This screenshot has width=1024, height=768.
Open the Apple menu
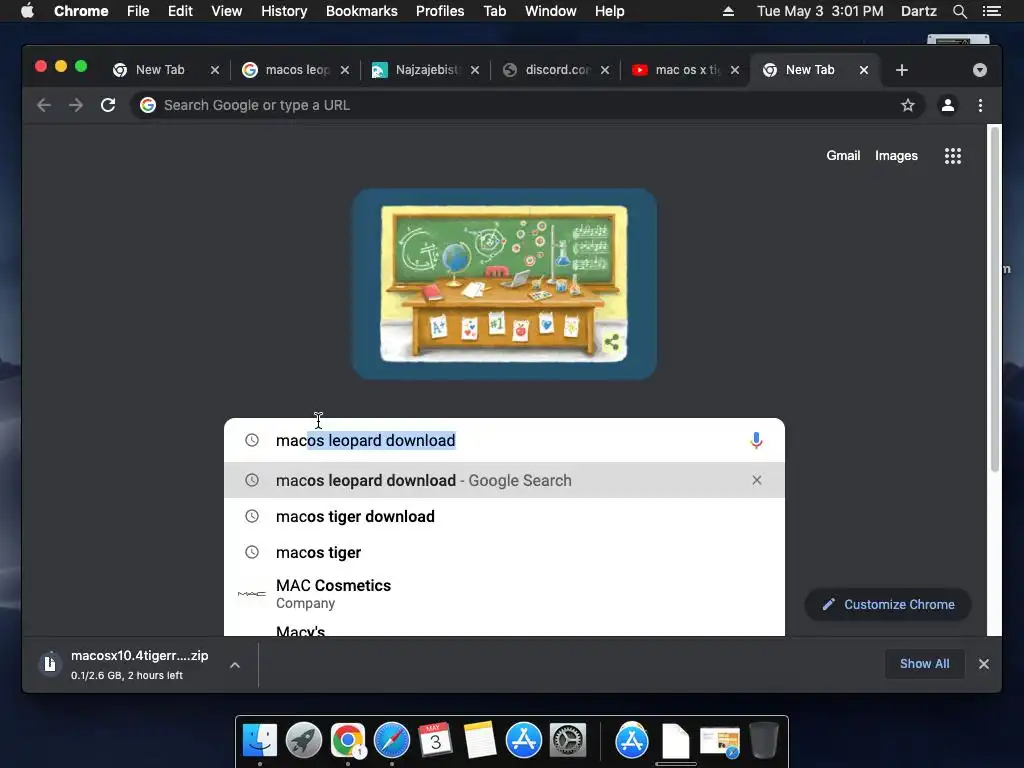coord(27,11)
